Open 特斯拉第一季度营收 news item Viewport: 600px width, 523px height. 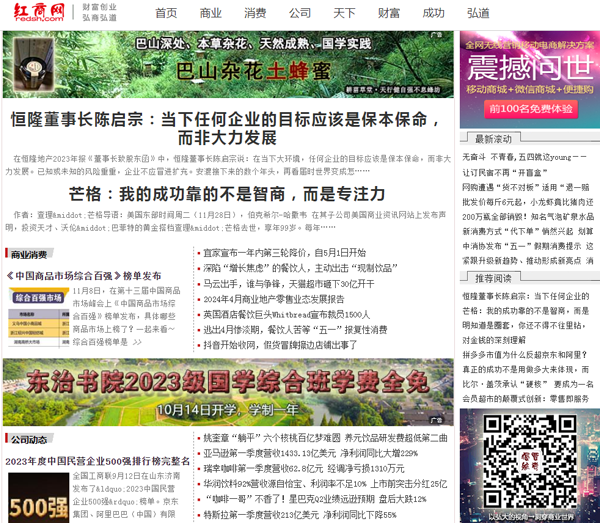pyautogui.click(x=300, y=515)
